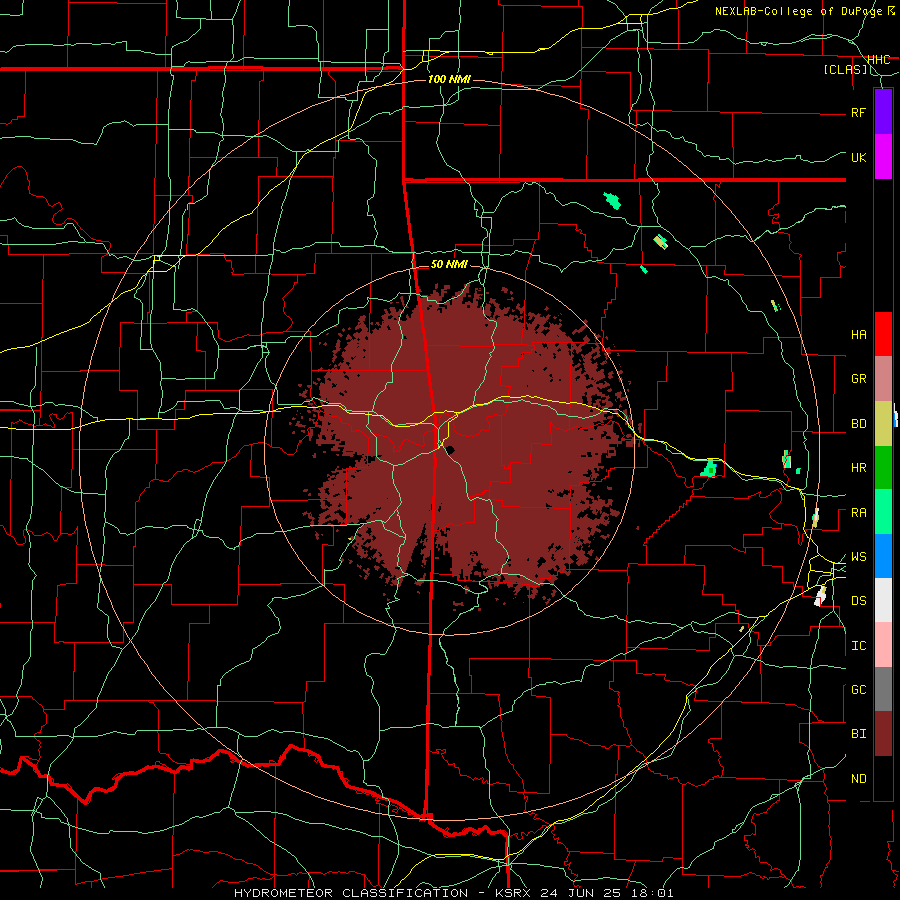Click the UK legend label
This screenshot has height=900, width=900.
pos(858,157)
